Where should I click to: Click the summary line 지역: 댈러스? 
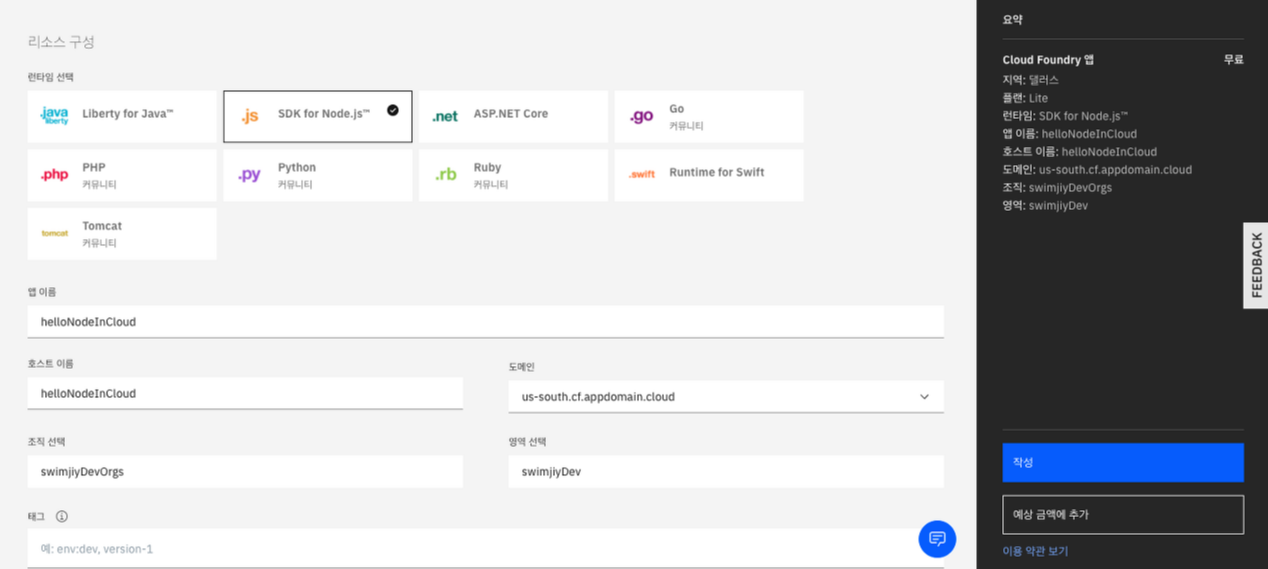pyautogui.click(x=1030, y=80)
